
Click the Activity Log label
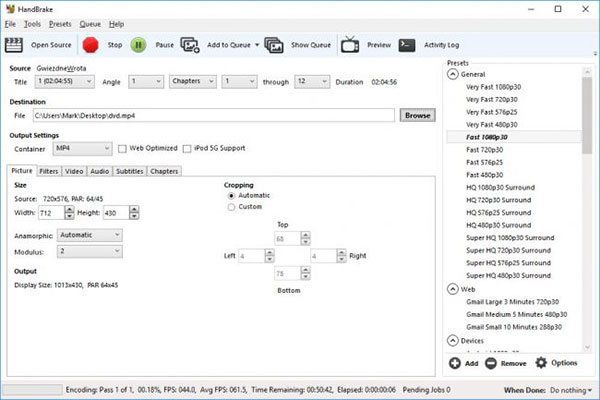[x=442, y=45]
